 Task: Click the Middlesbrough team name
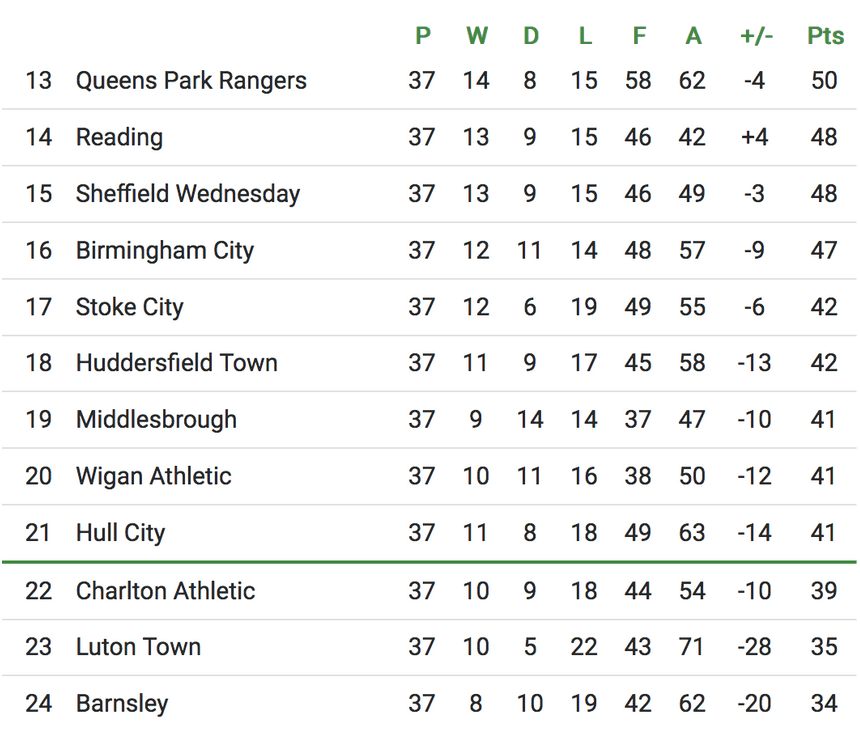(x=156, y=420)
